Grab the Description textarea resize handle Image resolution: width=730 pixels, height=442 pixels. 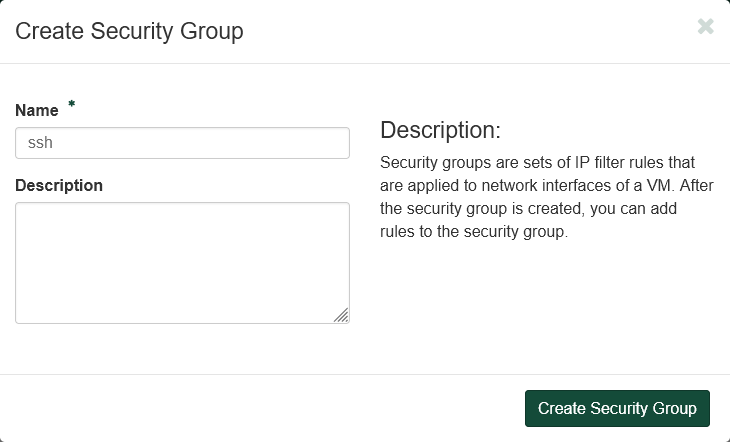[x=341, y=315]
